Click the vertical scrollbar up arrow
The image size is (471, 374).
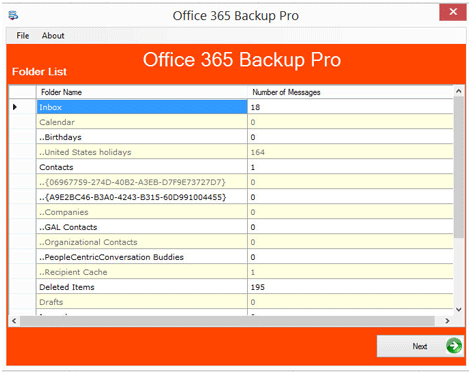point(459,91)
